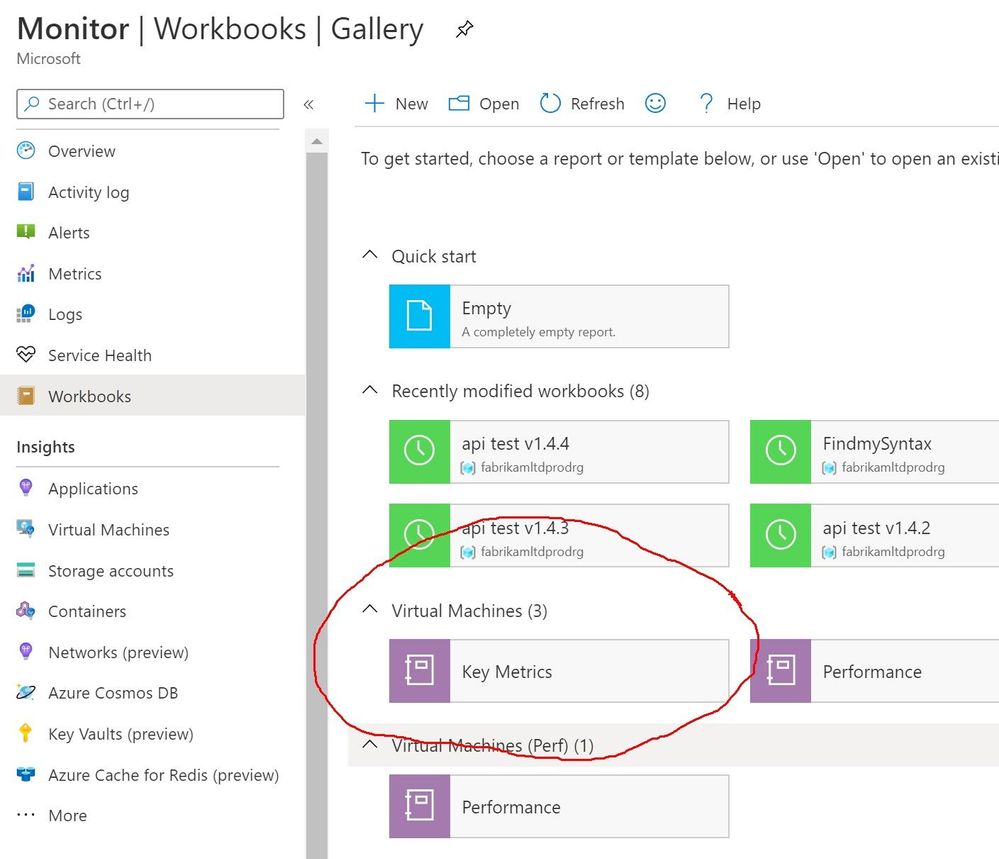Click the Azure Cache for Redis icon
Viewport: 999px width, 859px height.
coord(25,774)
